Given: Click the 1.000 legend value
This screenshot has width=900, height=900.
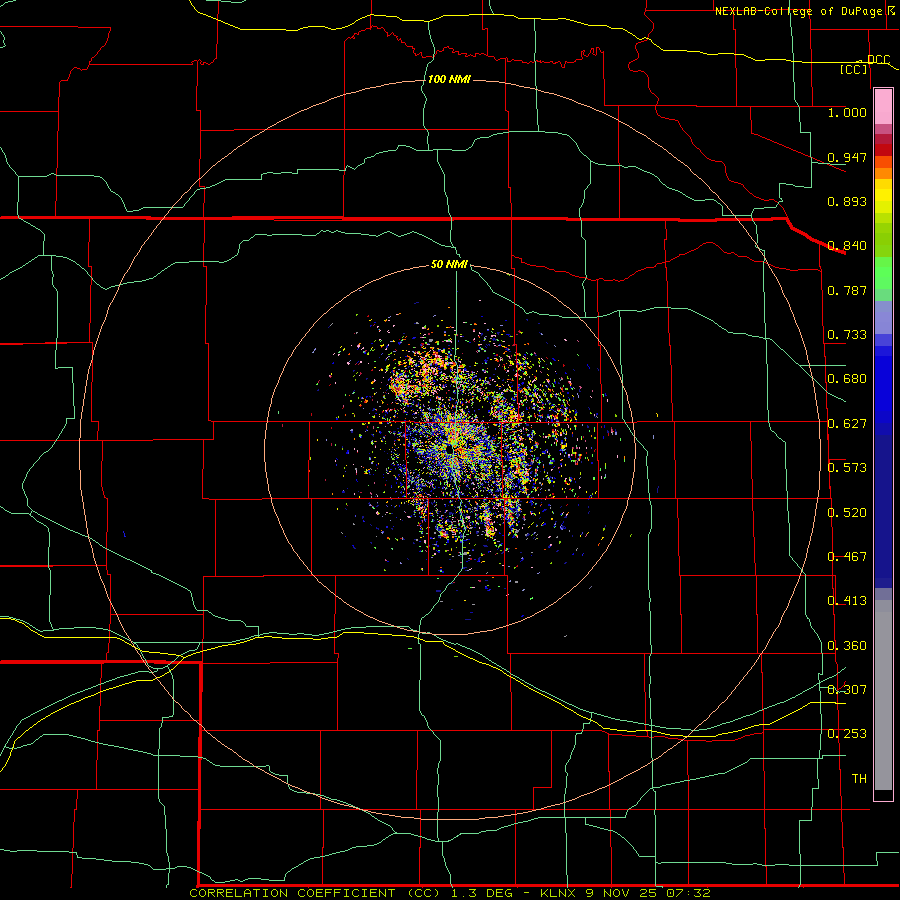Looking at the screenshot, I should (x=847, y=112).
